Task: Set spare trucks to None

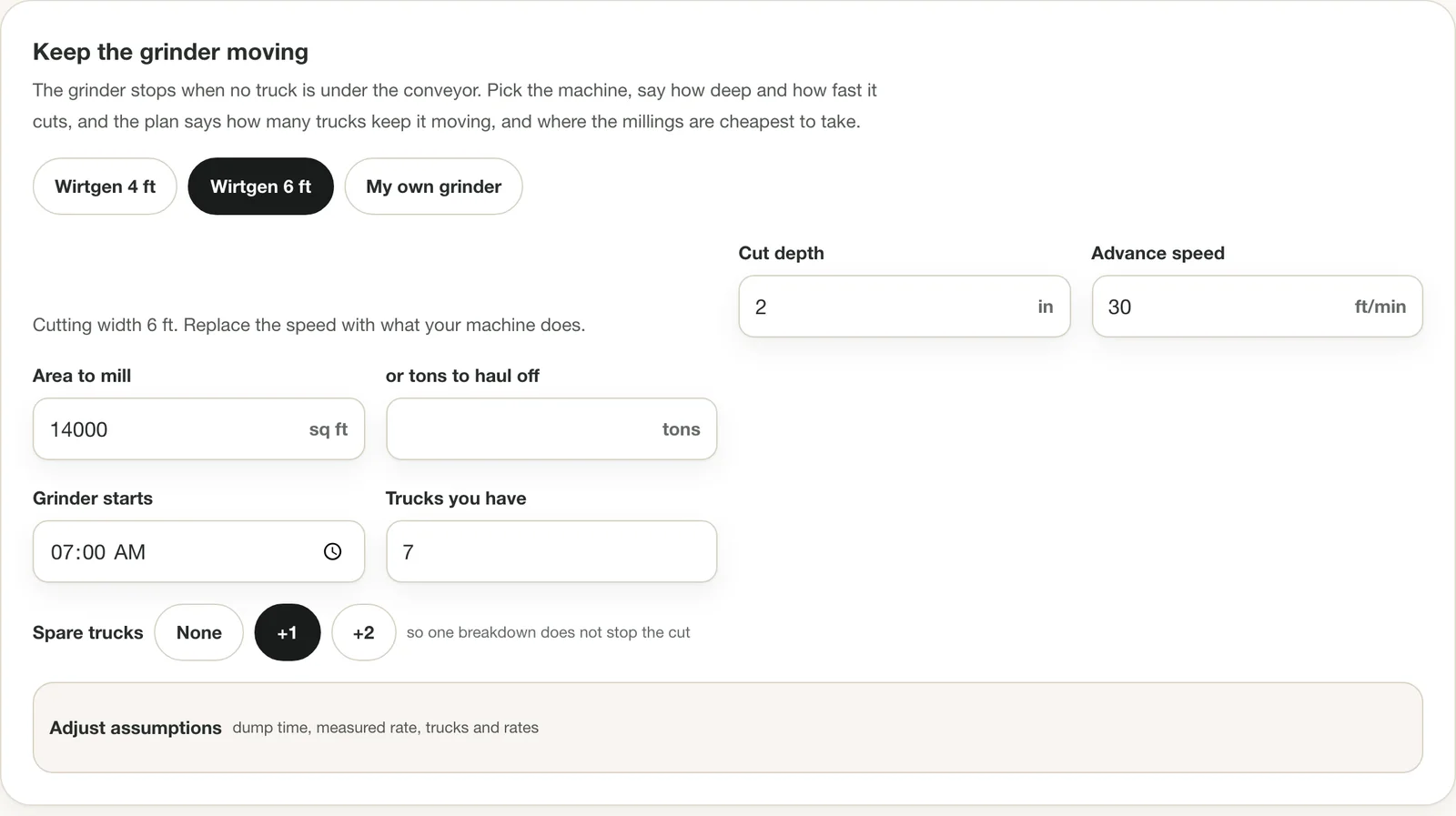Action: point(198,632)
